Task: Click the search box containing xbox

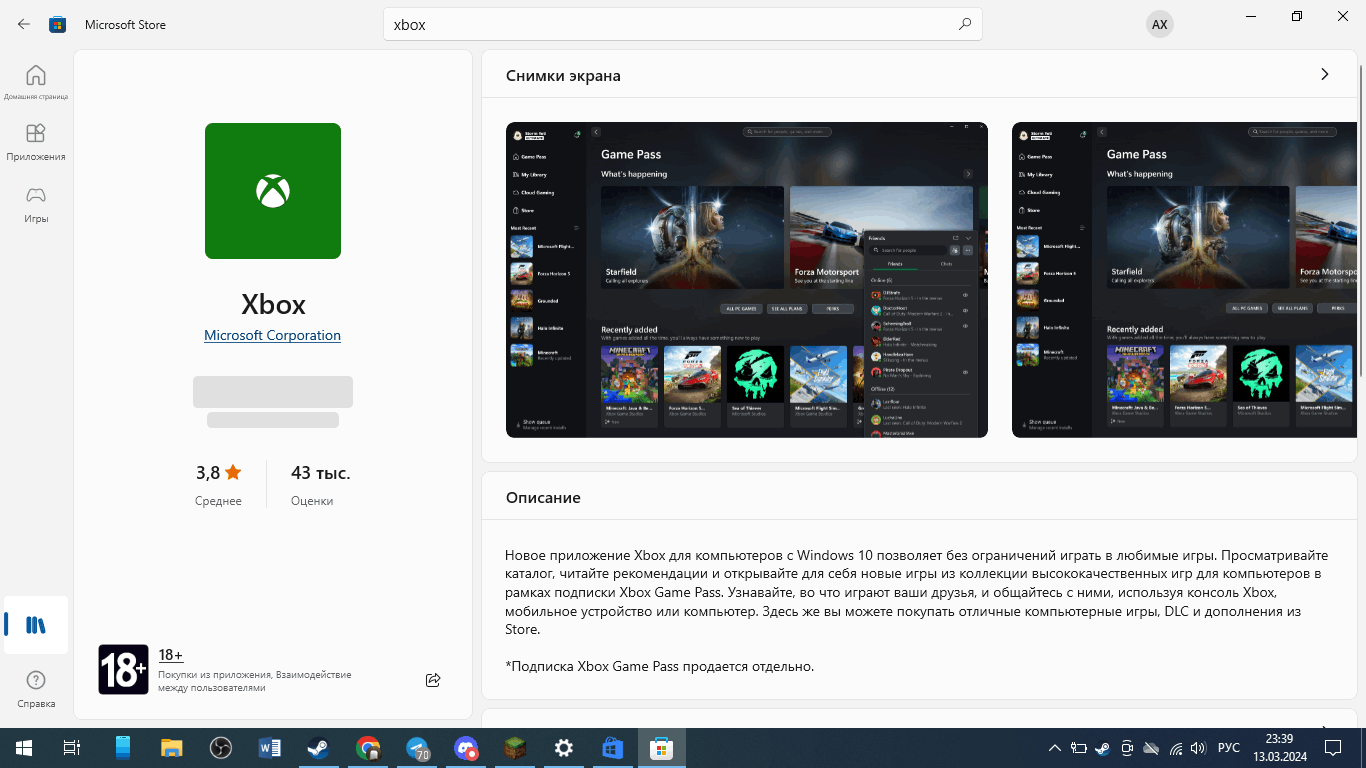Action: 683,24
